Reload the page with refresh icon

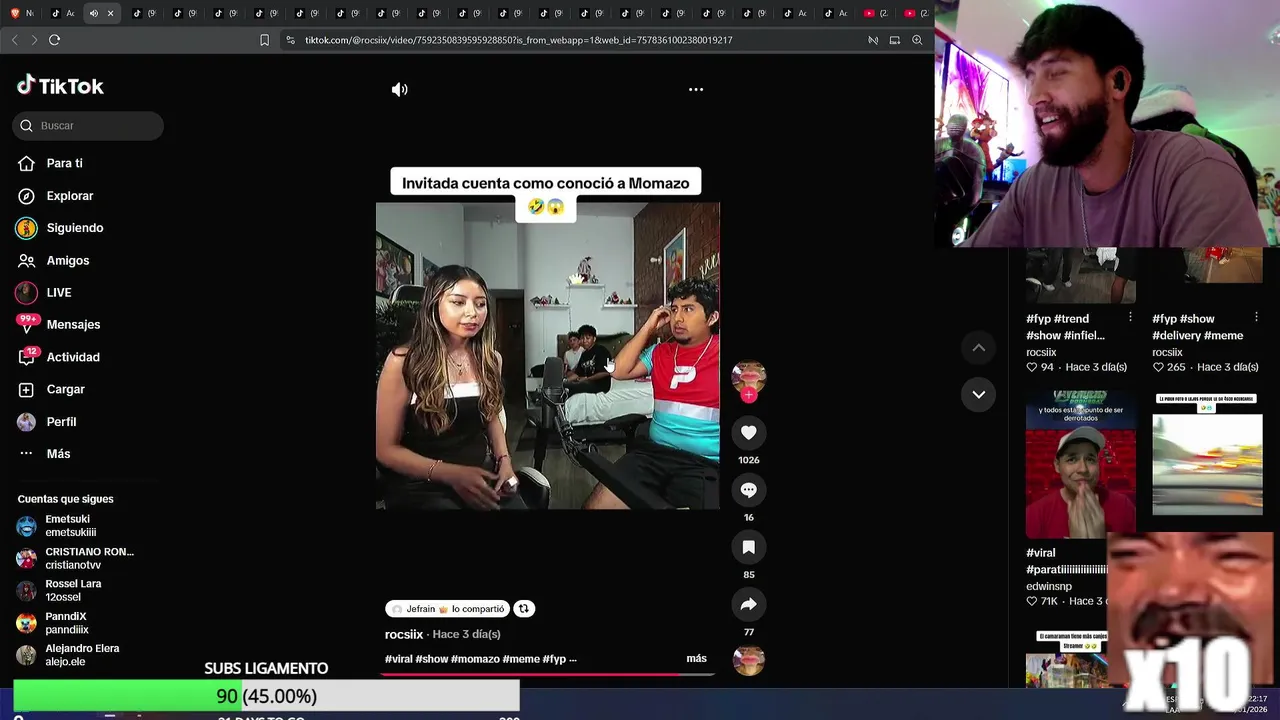[x=54, y=40]
